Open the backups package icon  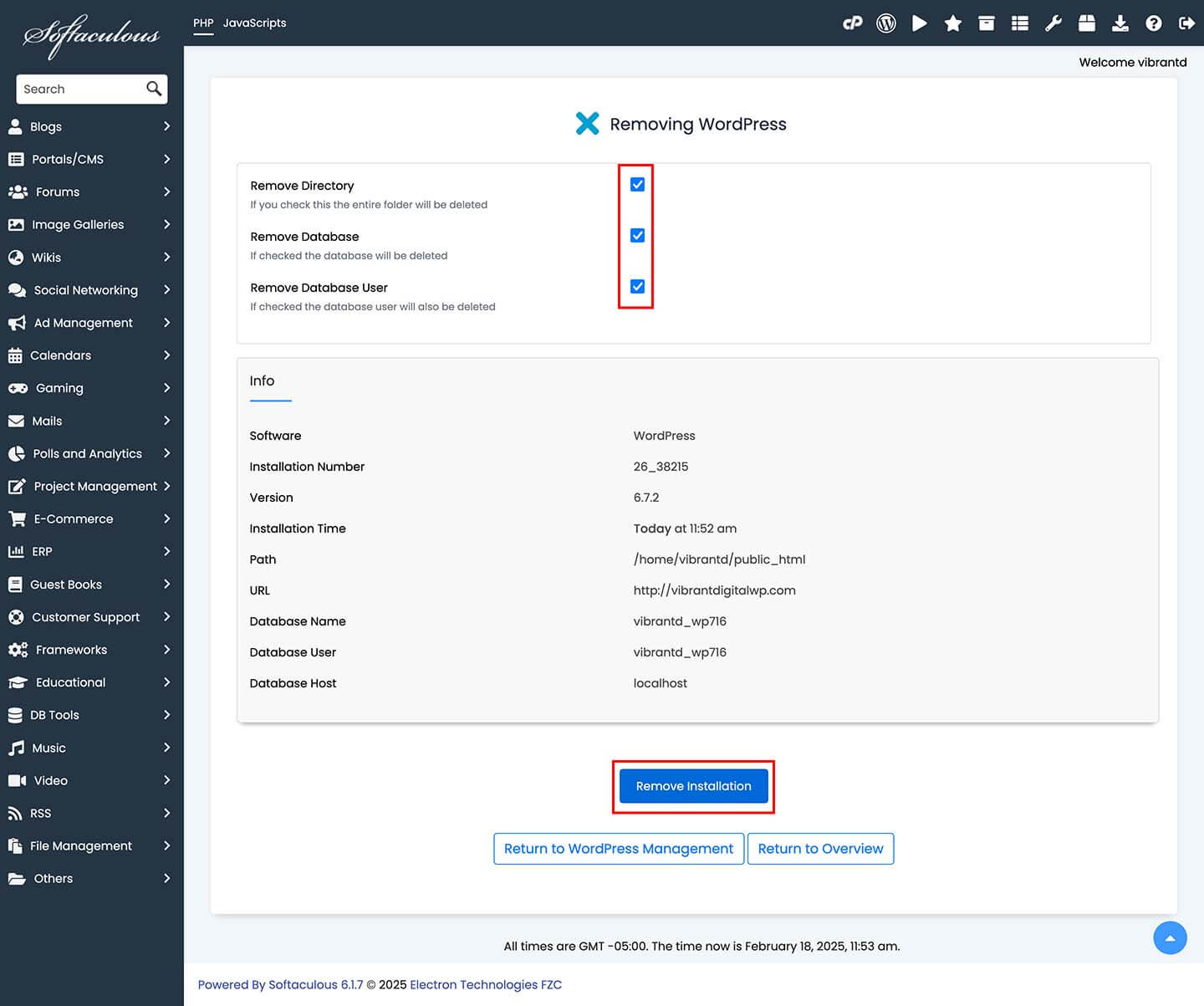click(x=1087, y=23)
